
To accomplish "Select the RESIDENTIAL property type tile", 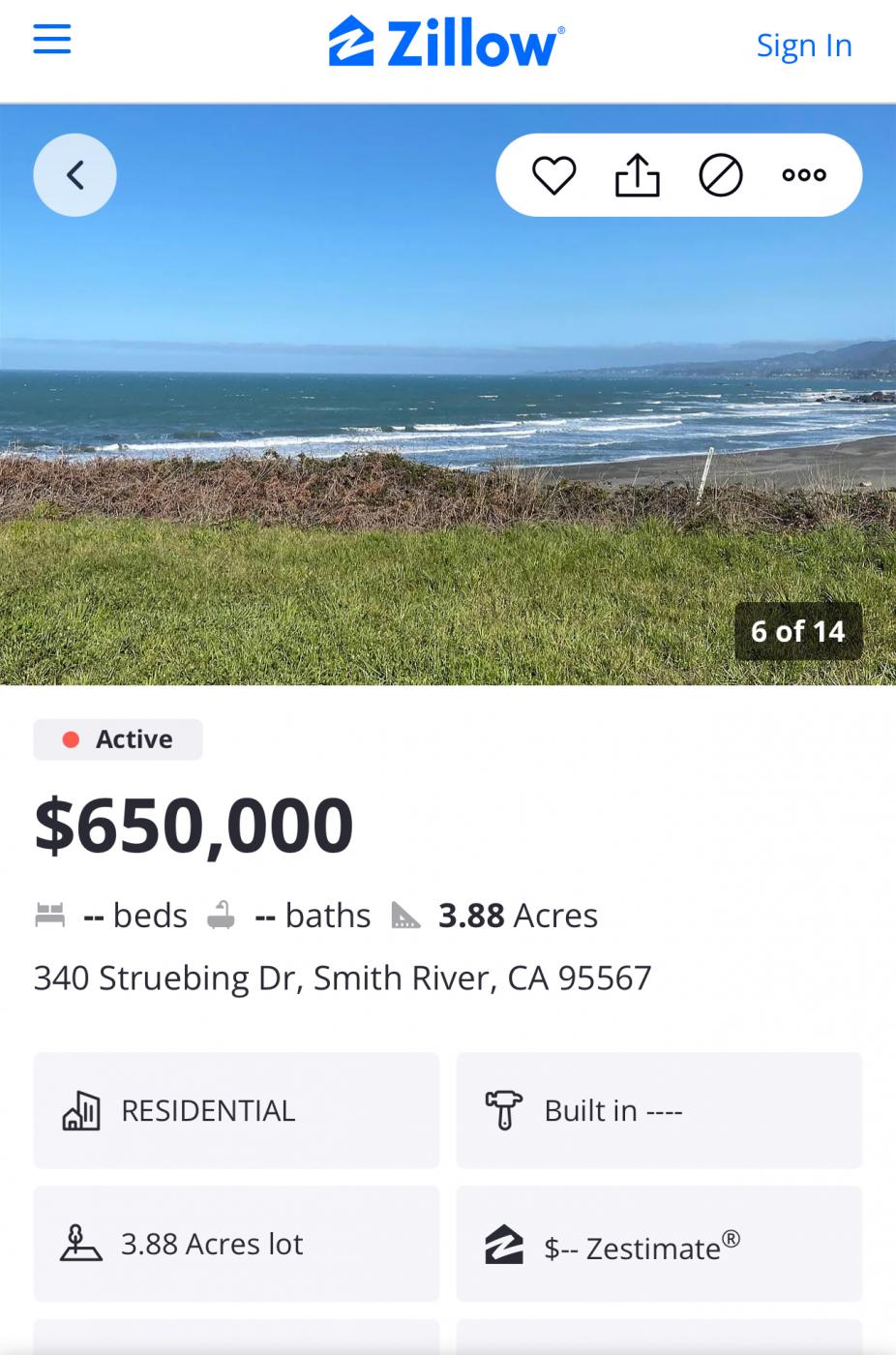I will [x=236, y=1110].
